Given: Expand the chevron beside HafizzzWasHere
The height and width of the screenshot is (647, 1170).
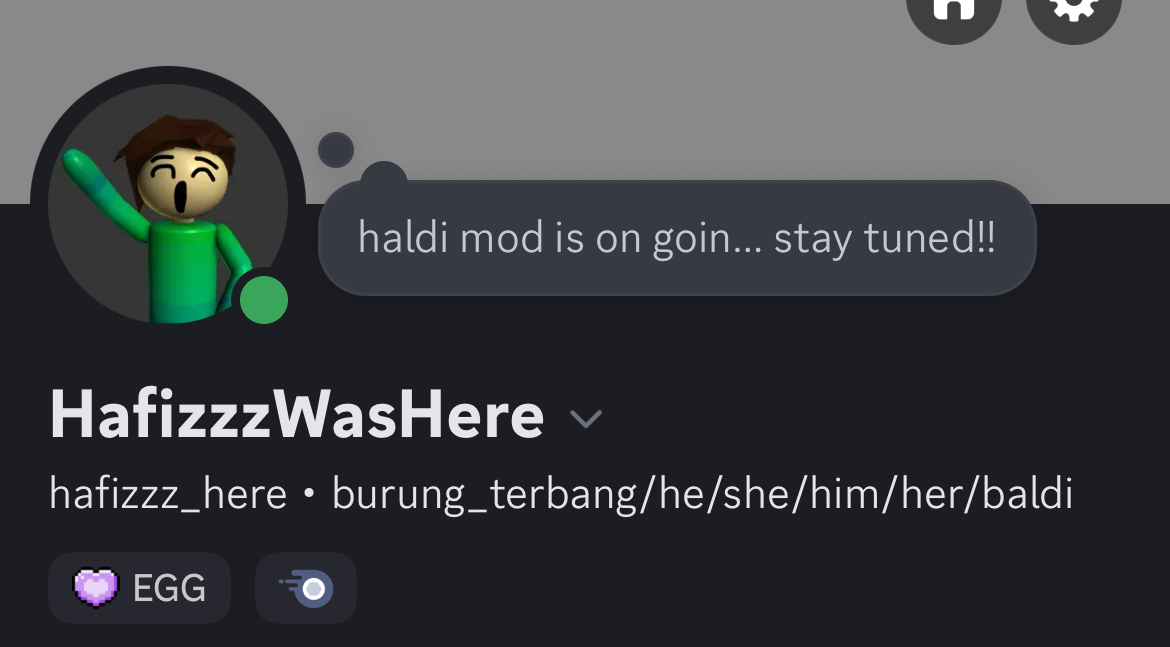Looking at the screenshot, I should [x=586, y=418].
